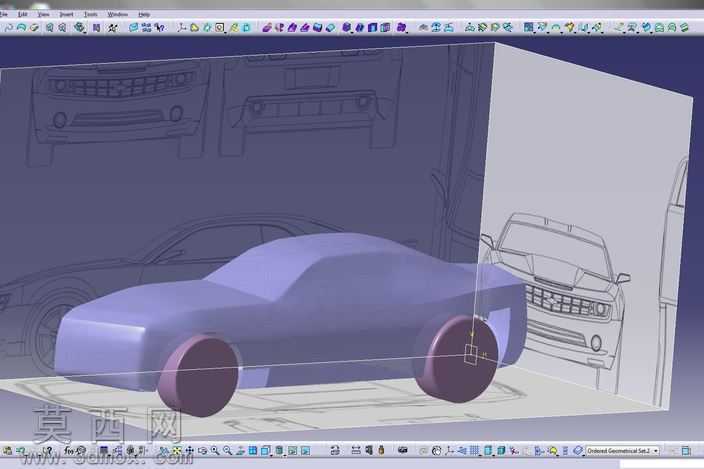
Task: Open the View menu
Action: 43,14
